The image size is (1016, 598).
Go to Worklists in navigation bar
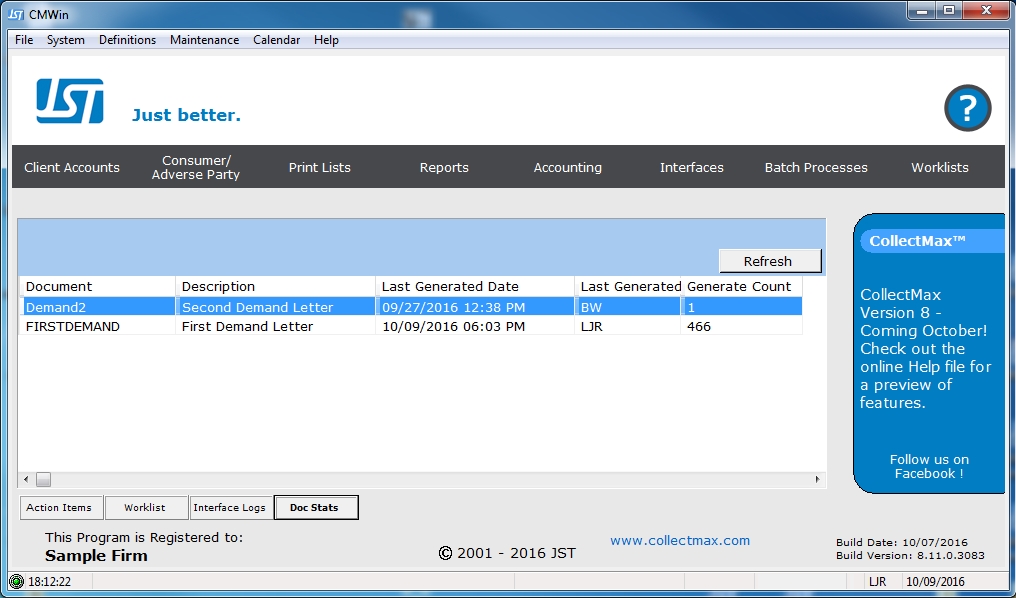[939, 167]
